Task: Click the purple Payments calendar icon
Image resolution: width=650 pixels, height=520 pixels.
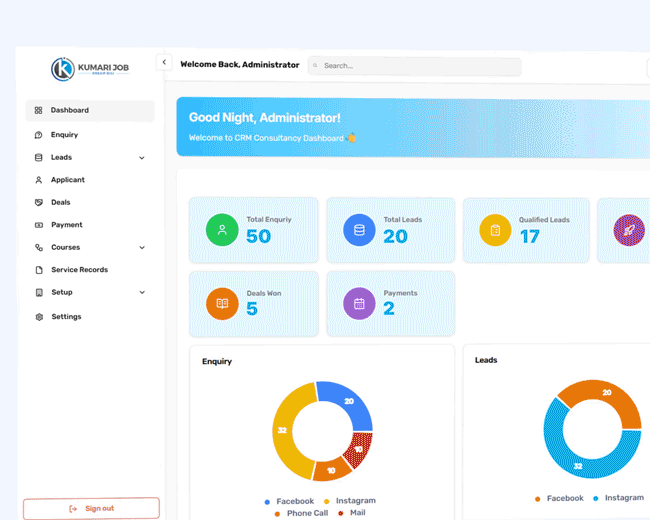Action: click(359, 303)
